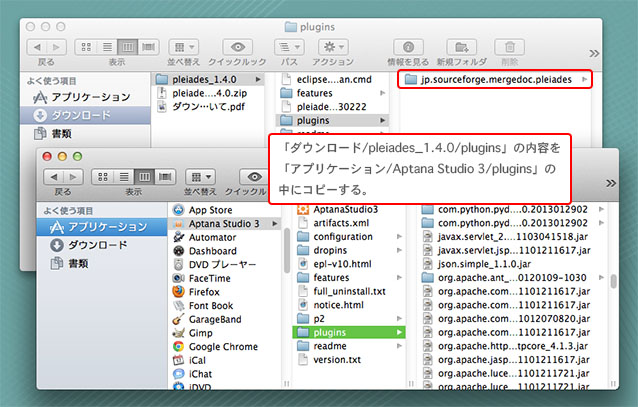
Task: Switch plugins window to Cover Flow view
Action: pos(149,47)
